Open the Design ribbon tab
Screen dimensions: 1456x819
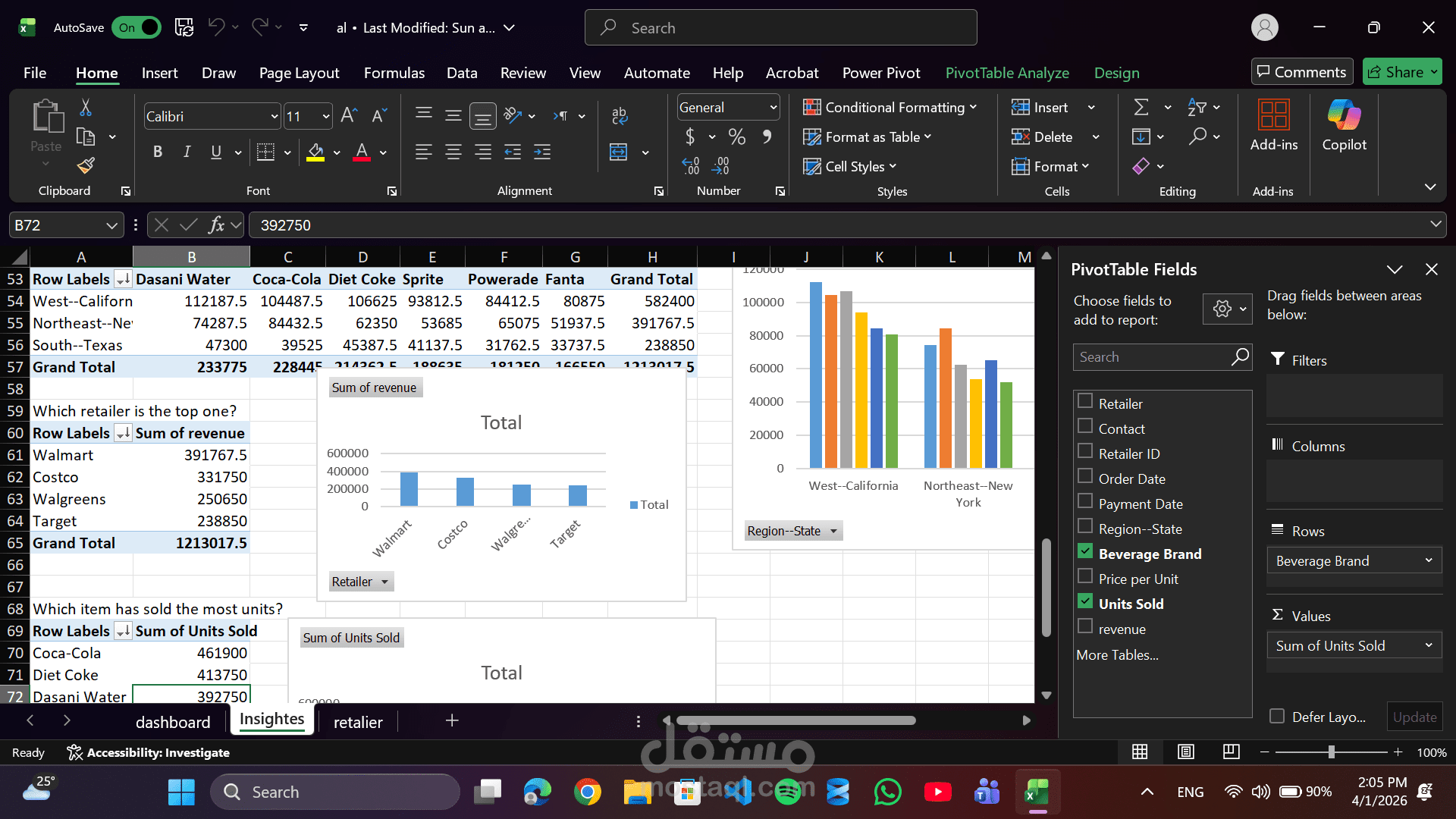tap(1116, 73)
